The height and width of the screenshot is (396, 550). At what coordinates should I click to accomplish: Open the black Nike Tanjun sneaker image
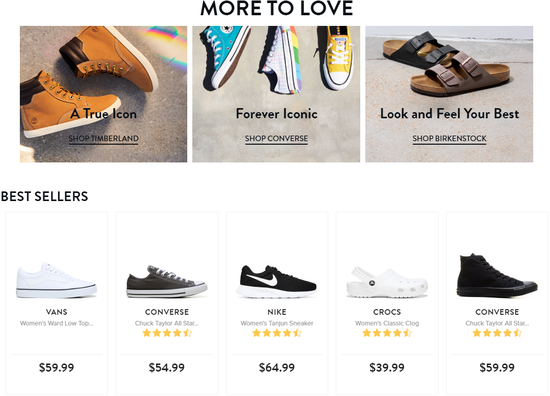point(277,281)
